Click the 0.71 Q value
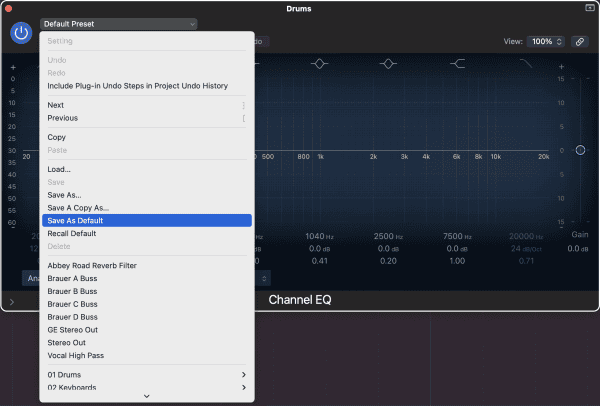 click(526, 261)
